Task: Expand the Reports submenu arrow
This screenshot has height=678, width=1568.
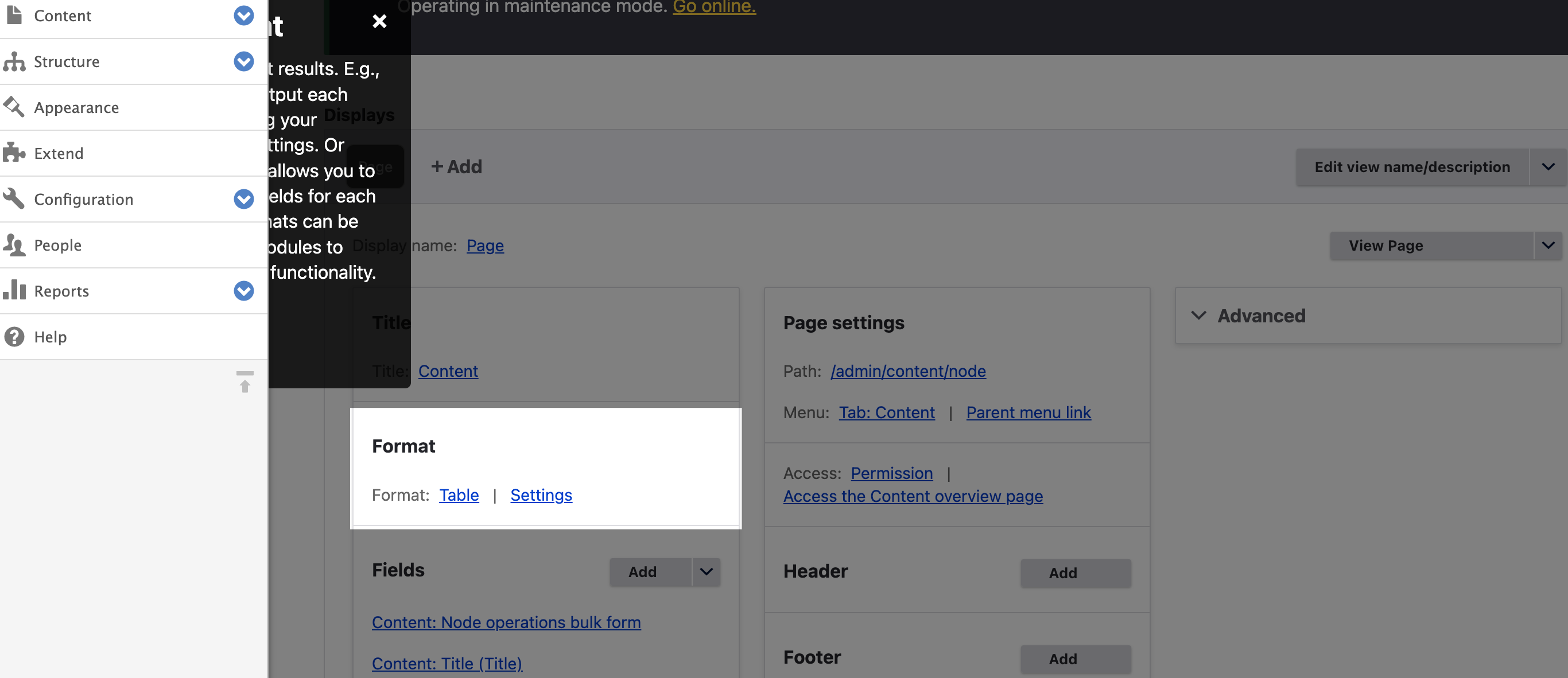Action: pos(243,291)
